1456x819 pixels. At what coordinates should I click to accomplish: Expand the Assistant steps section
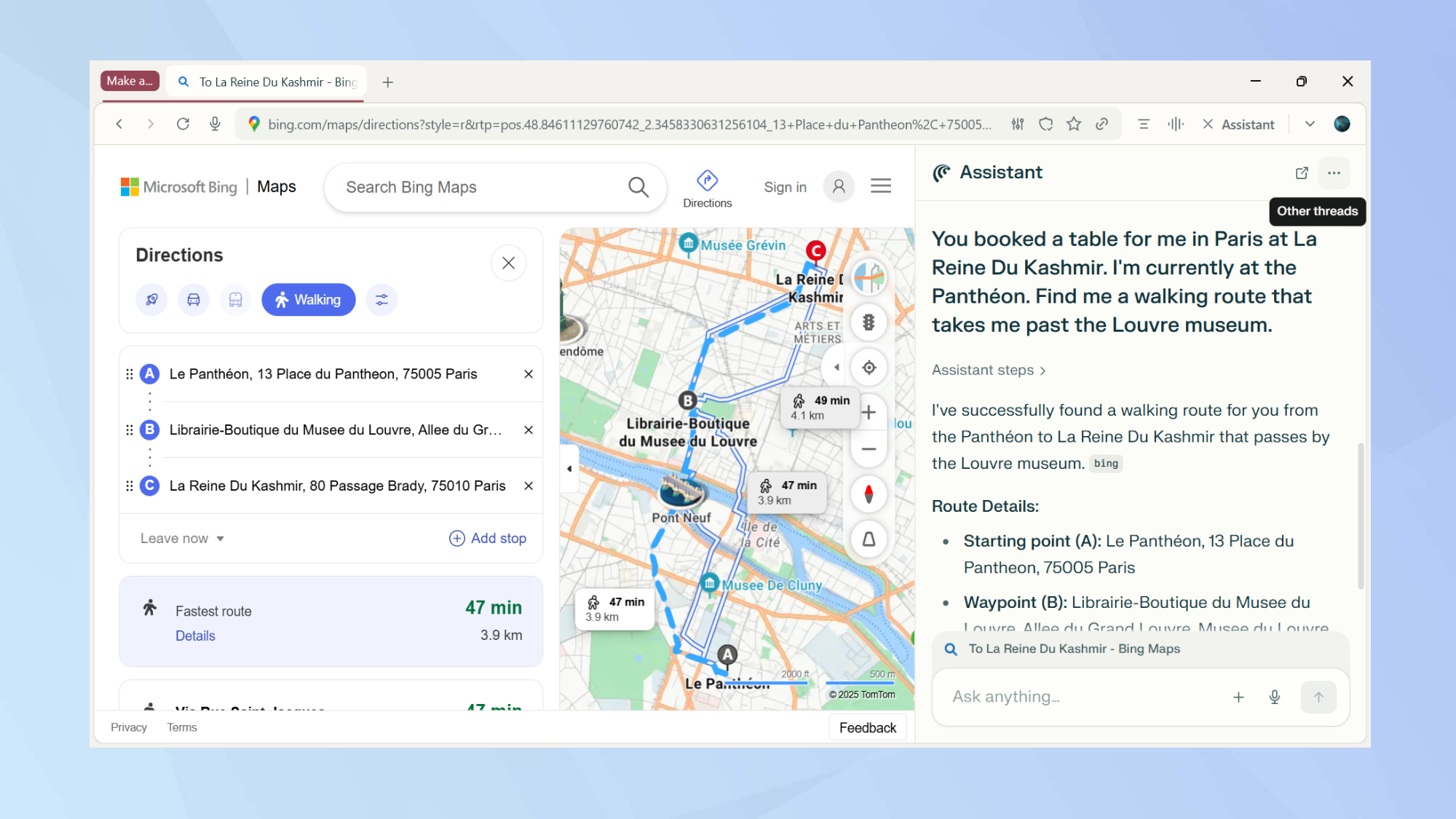[988, 370]
